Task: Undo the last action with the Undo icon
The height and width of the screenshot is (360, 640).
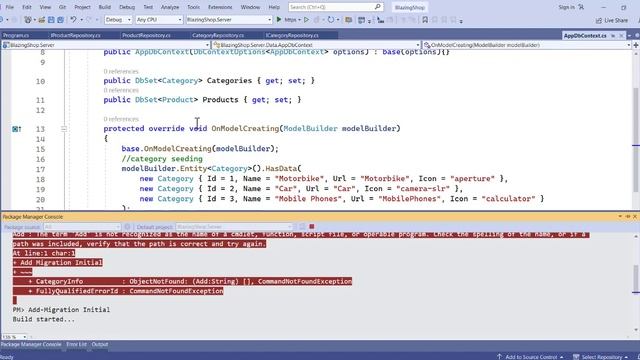Action: pos(73,20)
